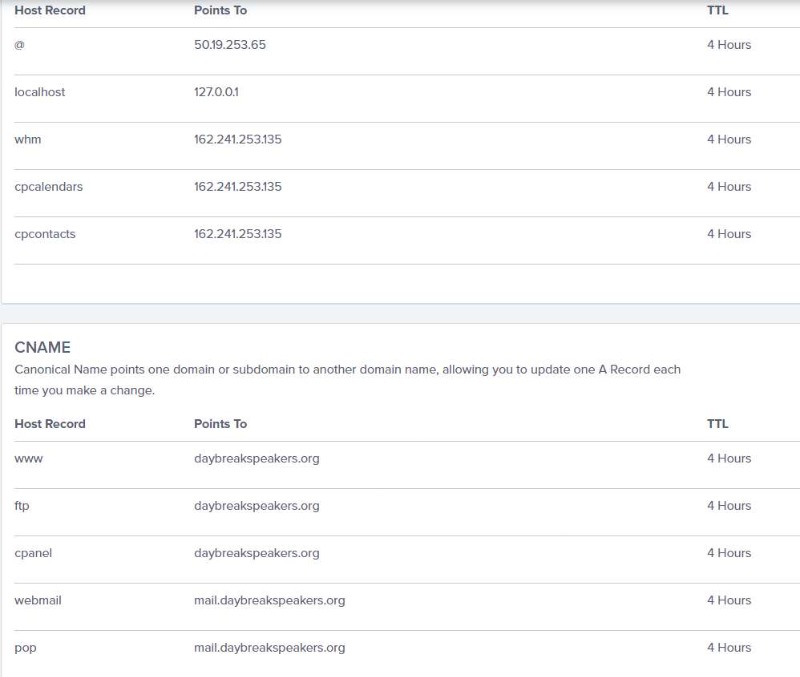This screenshot has width=800, height=677.
Task: Click the CNAME section heading
Action: point(42,347)
